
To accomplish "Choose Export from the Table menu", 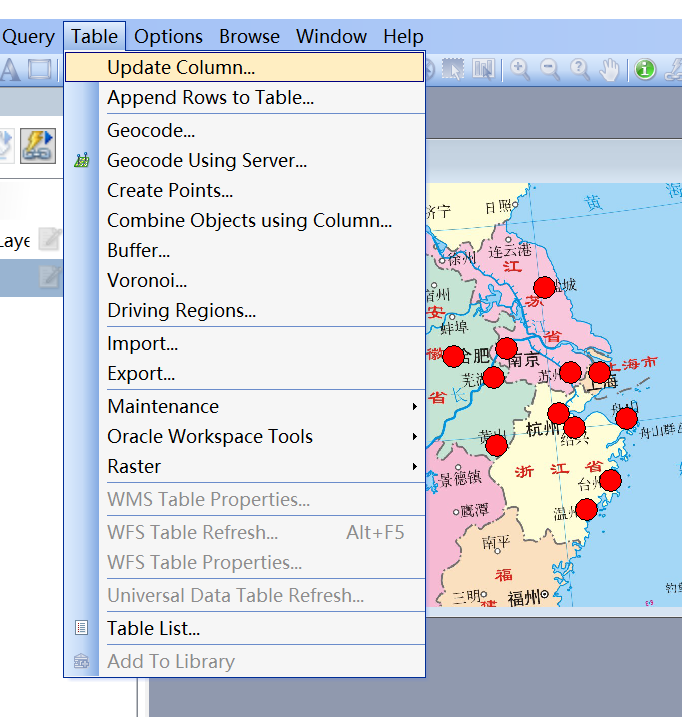I will point(141,374).
